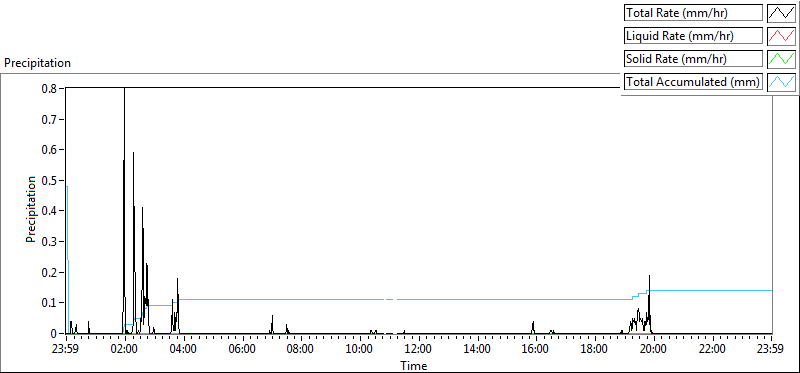Click the 22:00 time tick label

(x=712, y=350)
